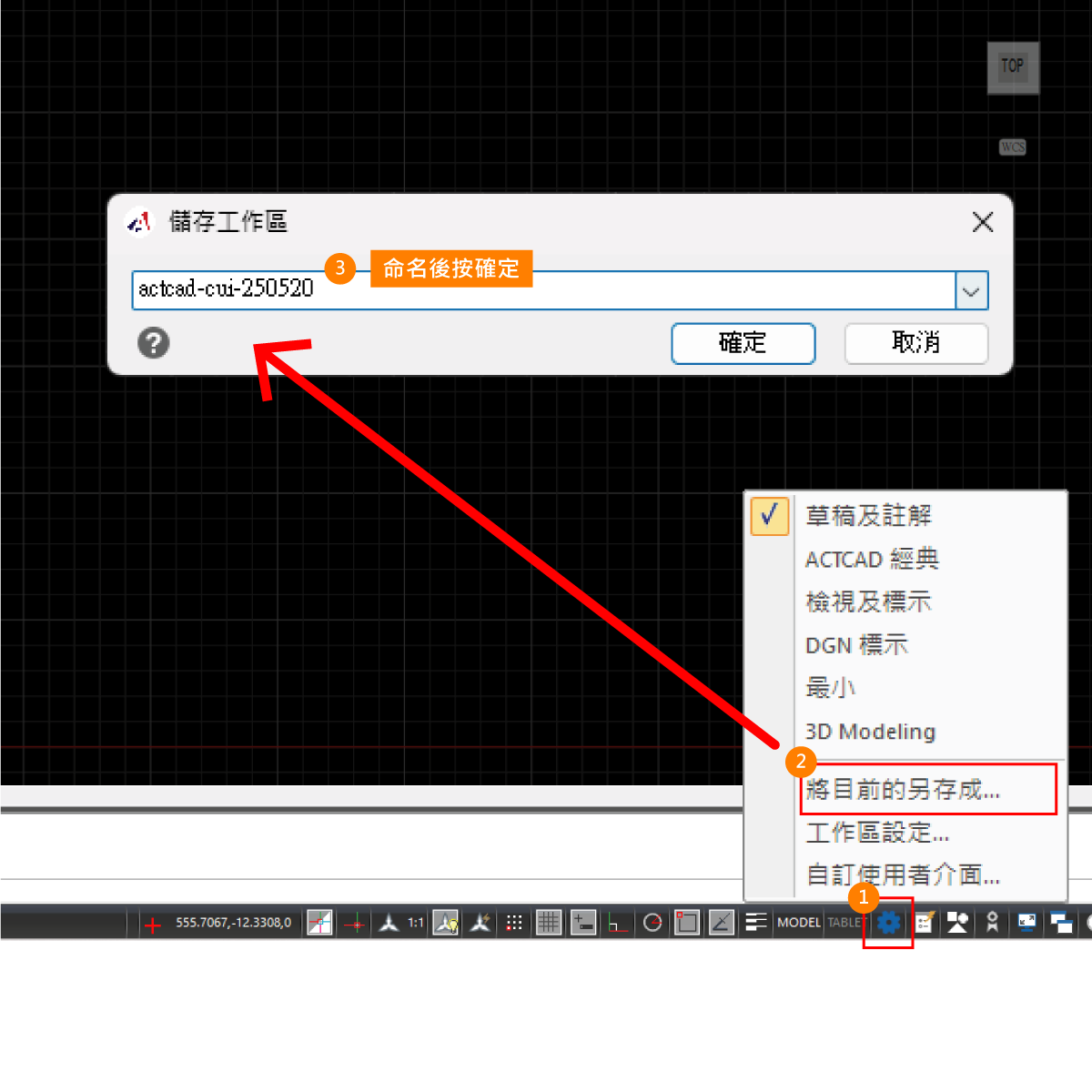Screen dimensions: 1092x1092
Task: Toggle lineweight display icon
Action: (756, 923)
